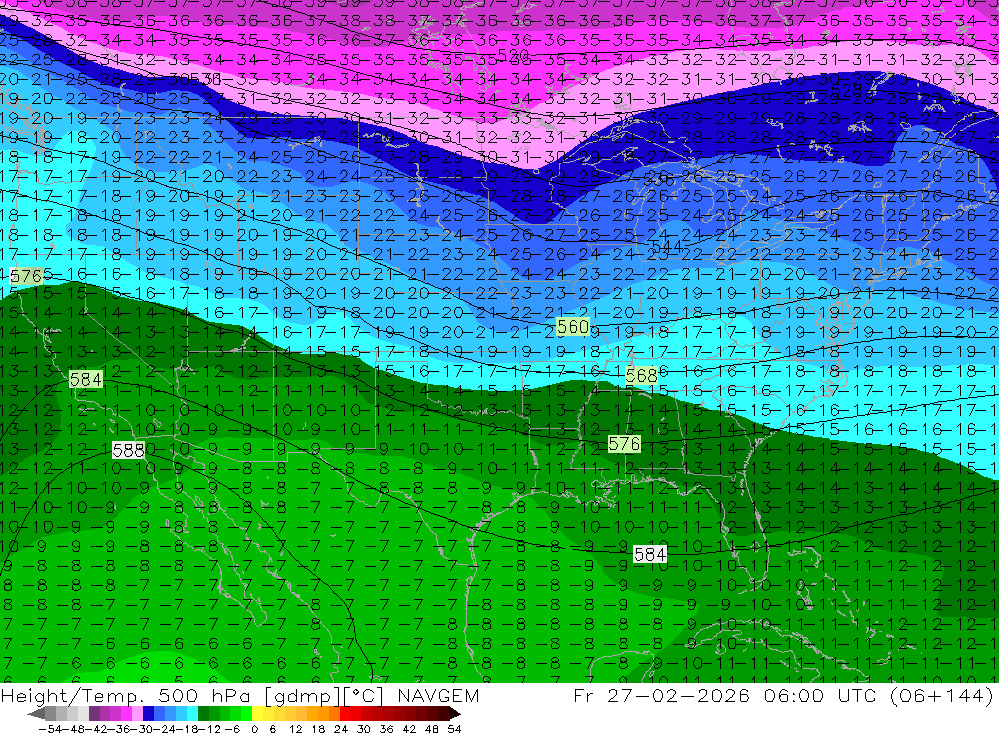Click the gray left arrow of the color bar
This screenshot has height=733, width=1000.
[36, 714]
